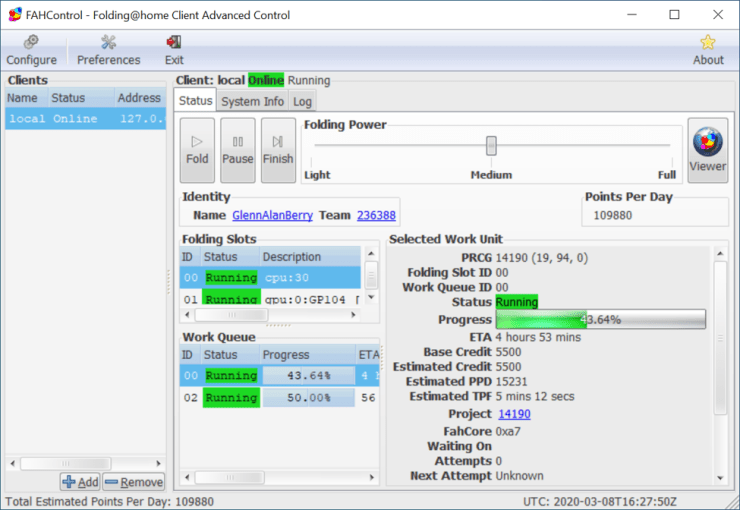Click the UTC timestamp in status bar

(x=600, y=502)
